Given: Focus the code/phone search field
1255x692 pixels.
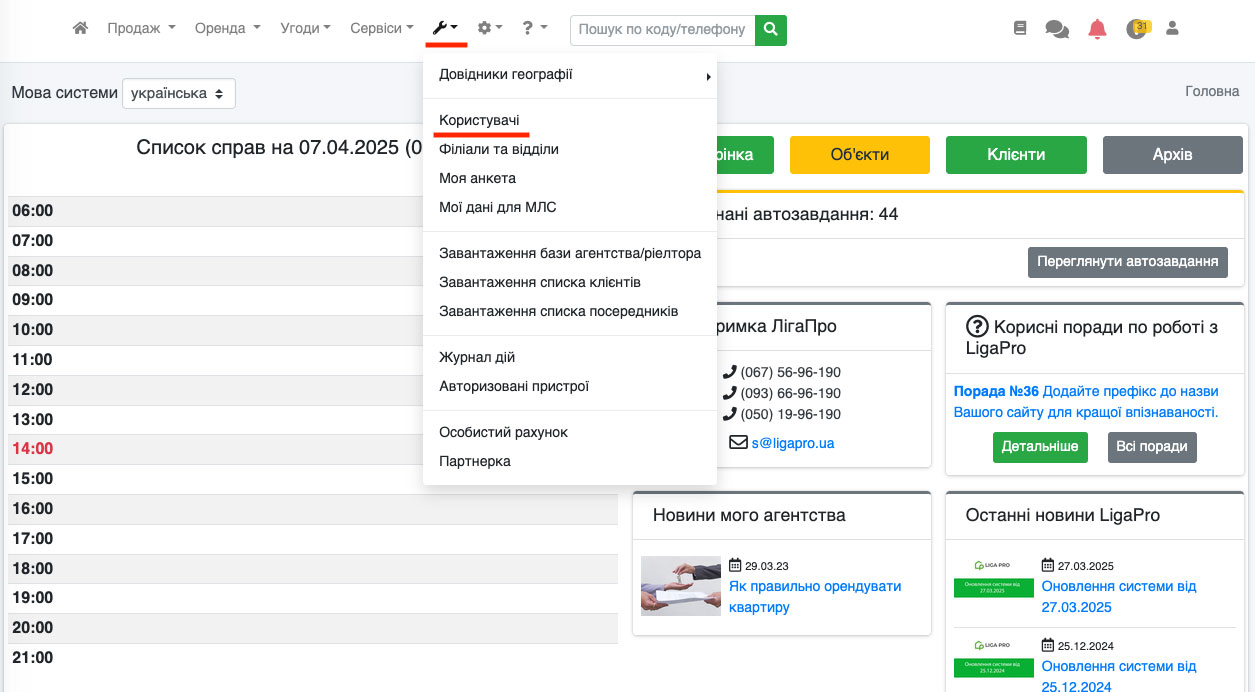Looking at the screenshot, I should pos(662,30).
